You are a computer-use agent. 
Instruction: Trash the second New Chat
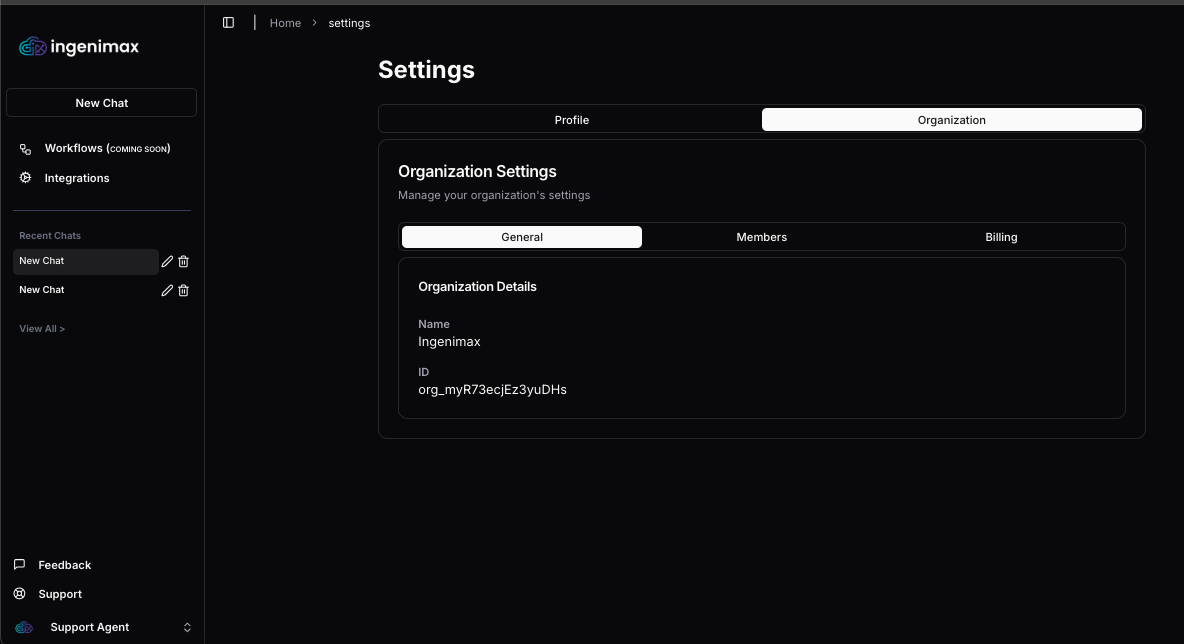(184, 290)
